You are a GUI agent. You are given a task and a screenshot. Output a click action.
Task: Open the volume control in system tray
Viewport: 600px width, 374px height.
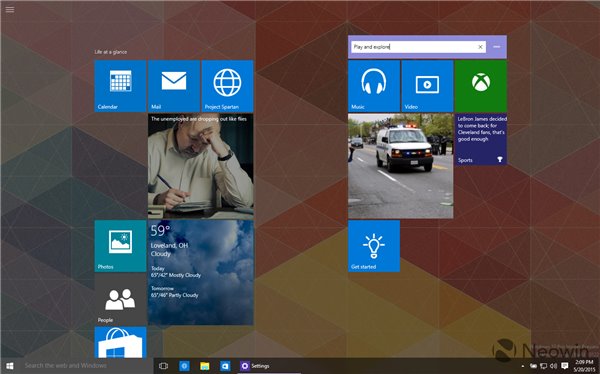pyautogui.click(x=553, y=366)
